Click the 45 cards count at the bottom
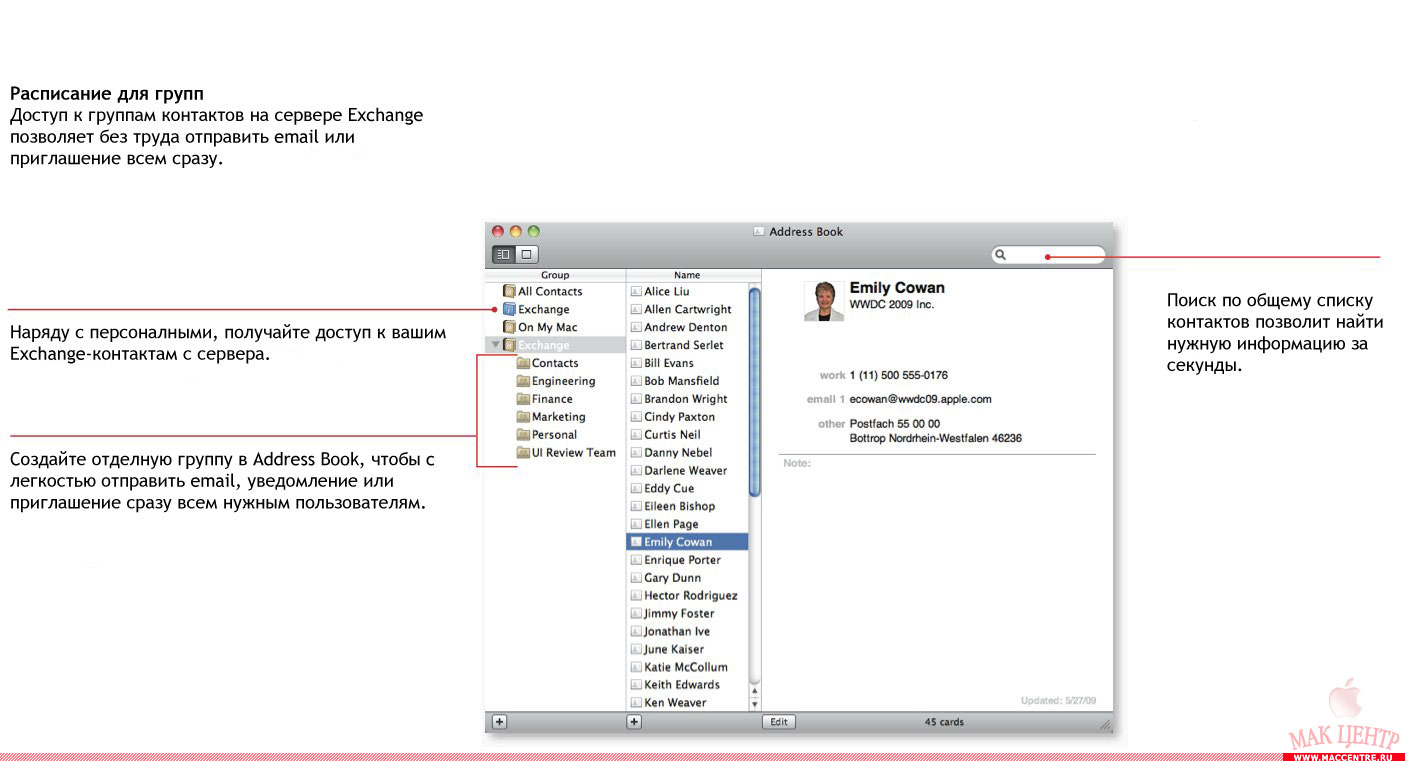Viewport: 1405px width, 761px height. coord(944,722)
